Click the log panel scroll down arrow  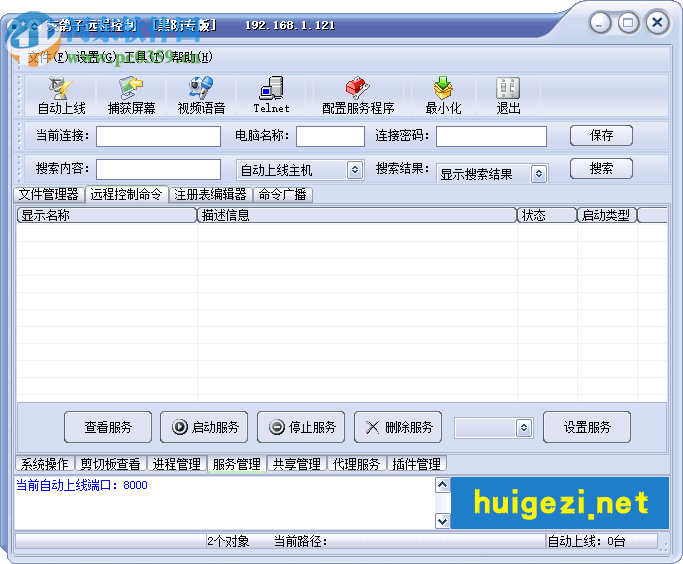(x=443, y=521)
